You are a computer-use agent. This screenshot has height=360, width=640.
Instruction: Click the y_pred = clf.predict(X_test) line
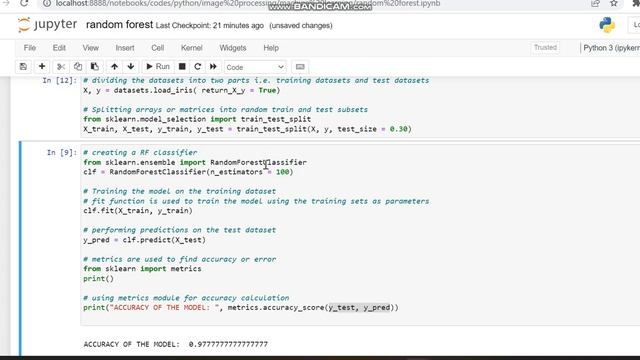point(144,240)
